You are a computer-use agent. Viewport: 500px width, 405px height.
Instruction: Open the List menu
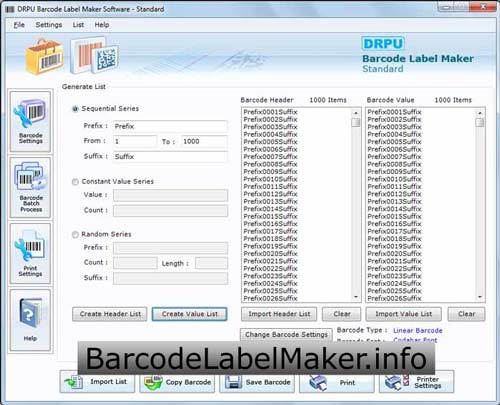(78, 25)
